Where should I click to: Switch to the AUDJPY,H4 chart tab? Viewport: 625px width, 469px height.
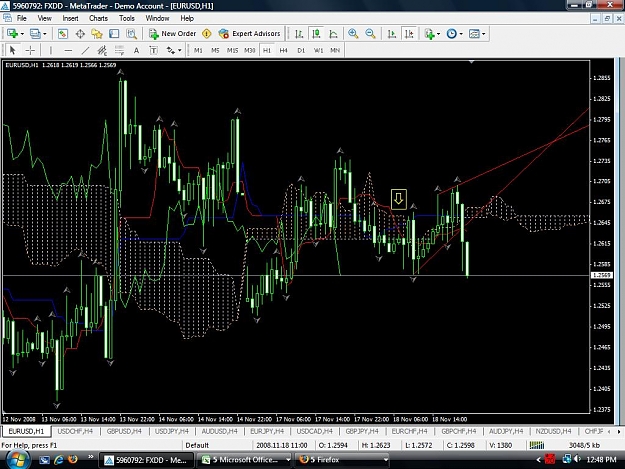[506, 431]
